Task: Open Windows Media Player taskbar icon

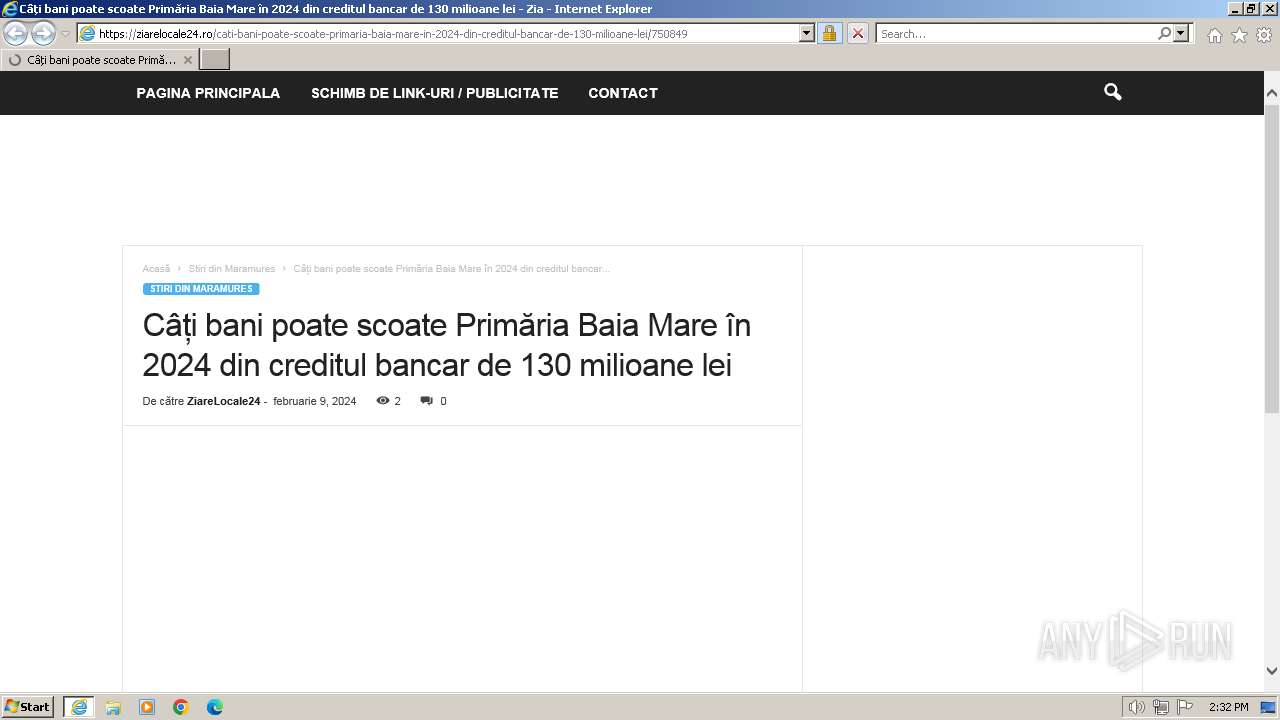Action: coord(147,707)
